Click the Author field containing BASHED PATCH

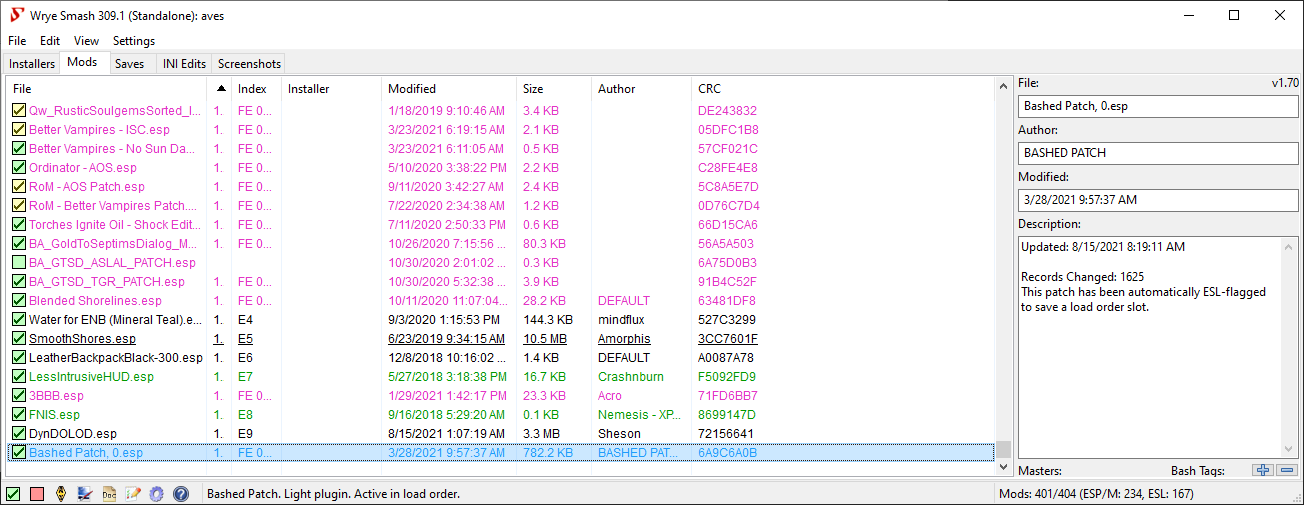(x=1157, y=153)
